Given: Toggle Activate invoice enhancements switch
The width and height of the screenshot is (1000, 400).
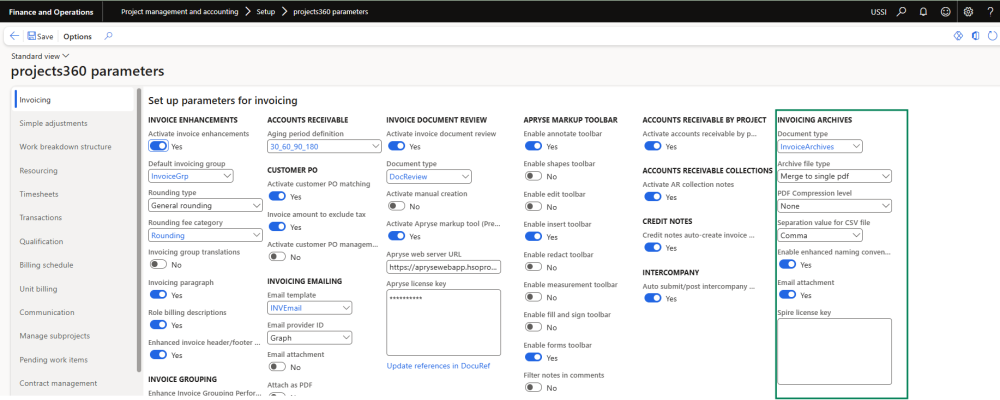Looking at the screenshot, I should (158, 146).
